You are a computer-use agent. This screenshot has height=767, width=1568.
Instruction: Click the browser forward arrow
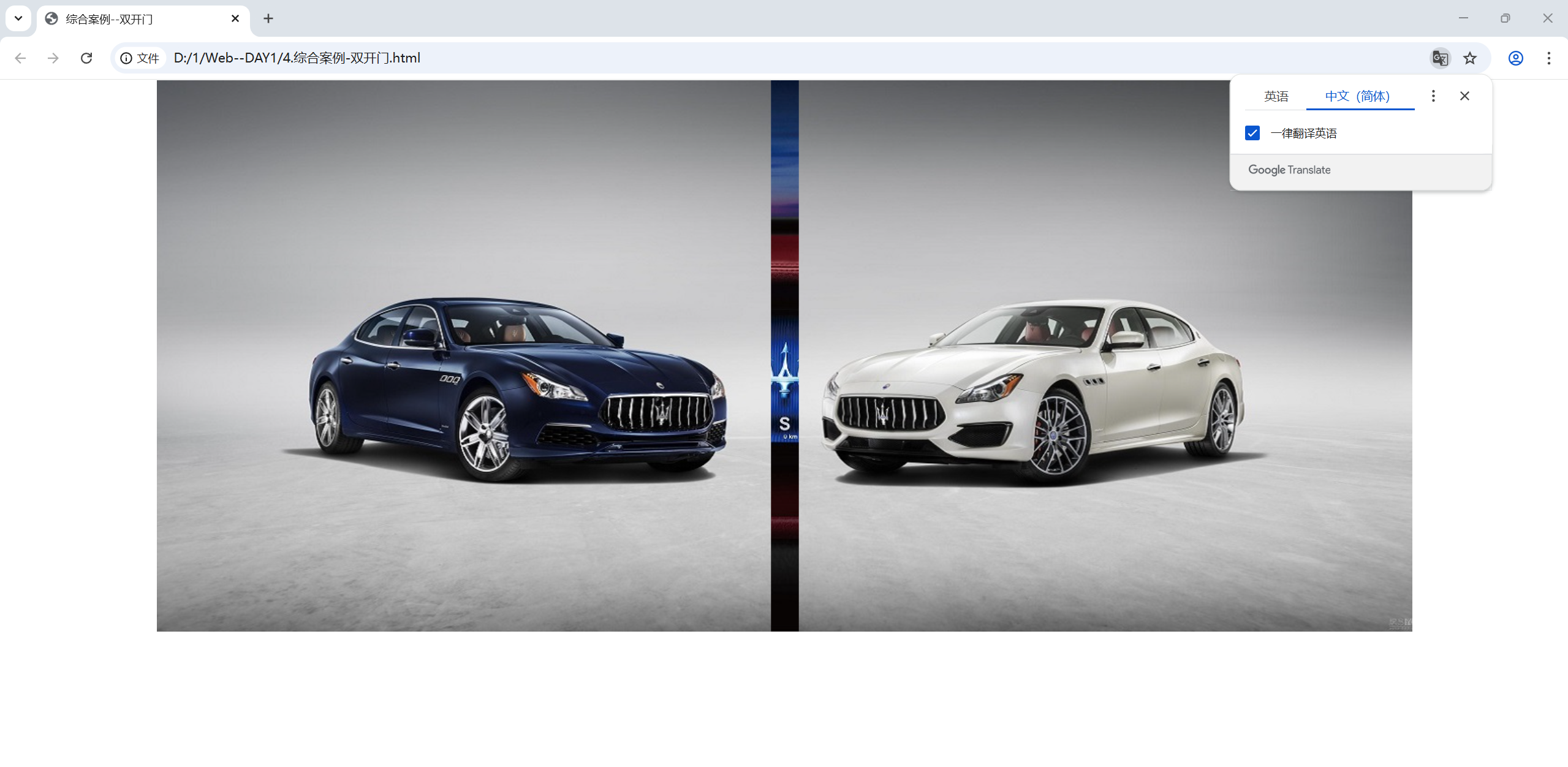tap(53, 58)
